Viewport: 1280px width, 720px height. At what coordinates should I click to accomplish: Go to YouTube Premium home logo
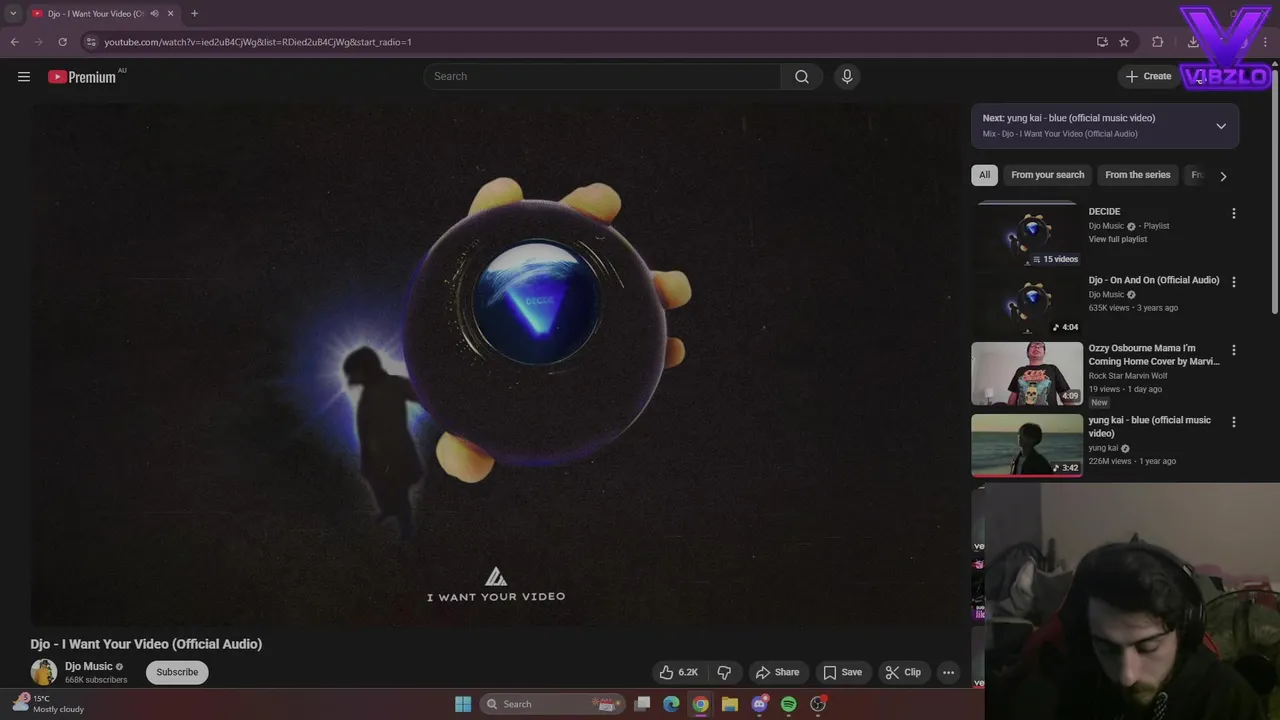[82, 77]
